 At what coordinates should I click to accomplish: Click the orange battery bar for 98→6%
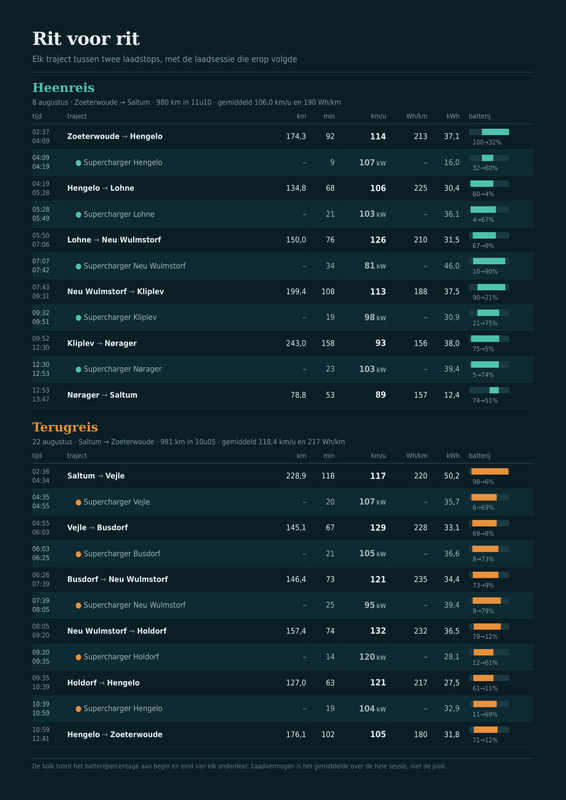[488, 471]
